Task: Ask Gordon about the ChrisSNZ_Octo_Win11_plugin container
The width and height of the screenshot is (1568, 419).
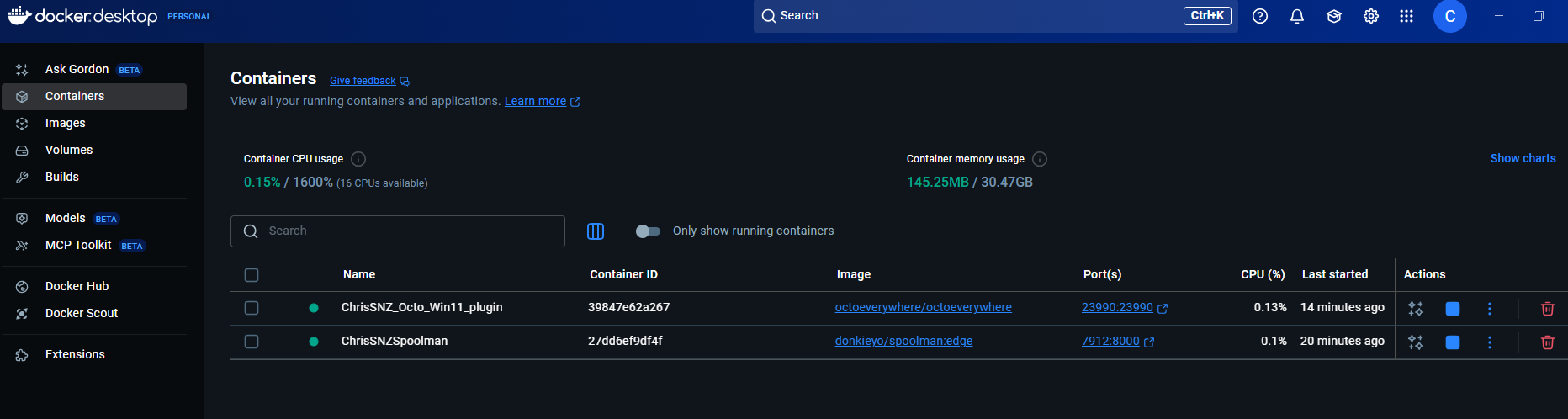Action: [1416, 309]
